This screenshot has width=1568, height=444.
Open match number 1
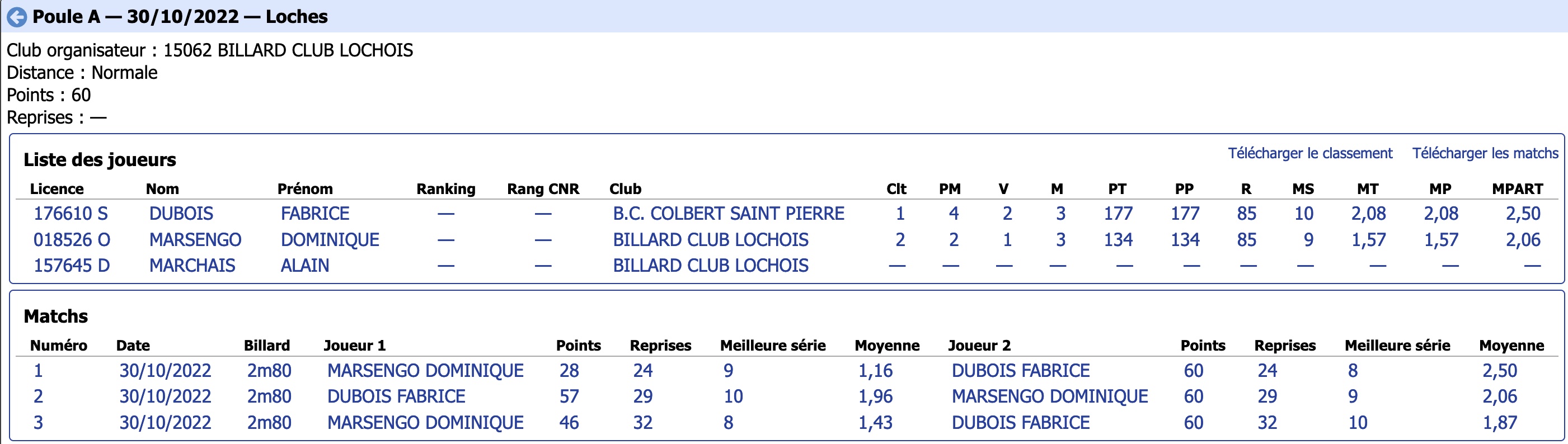coord(39,370)
